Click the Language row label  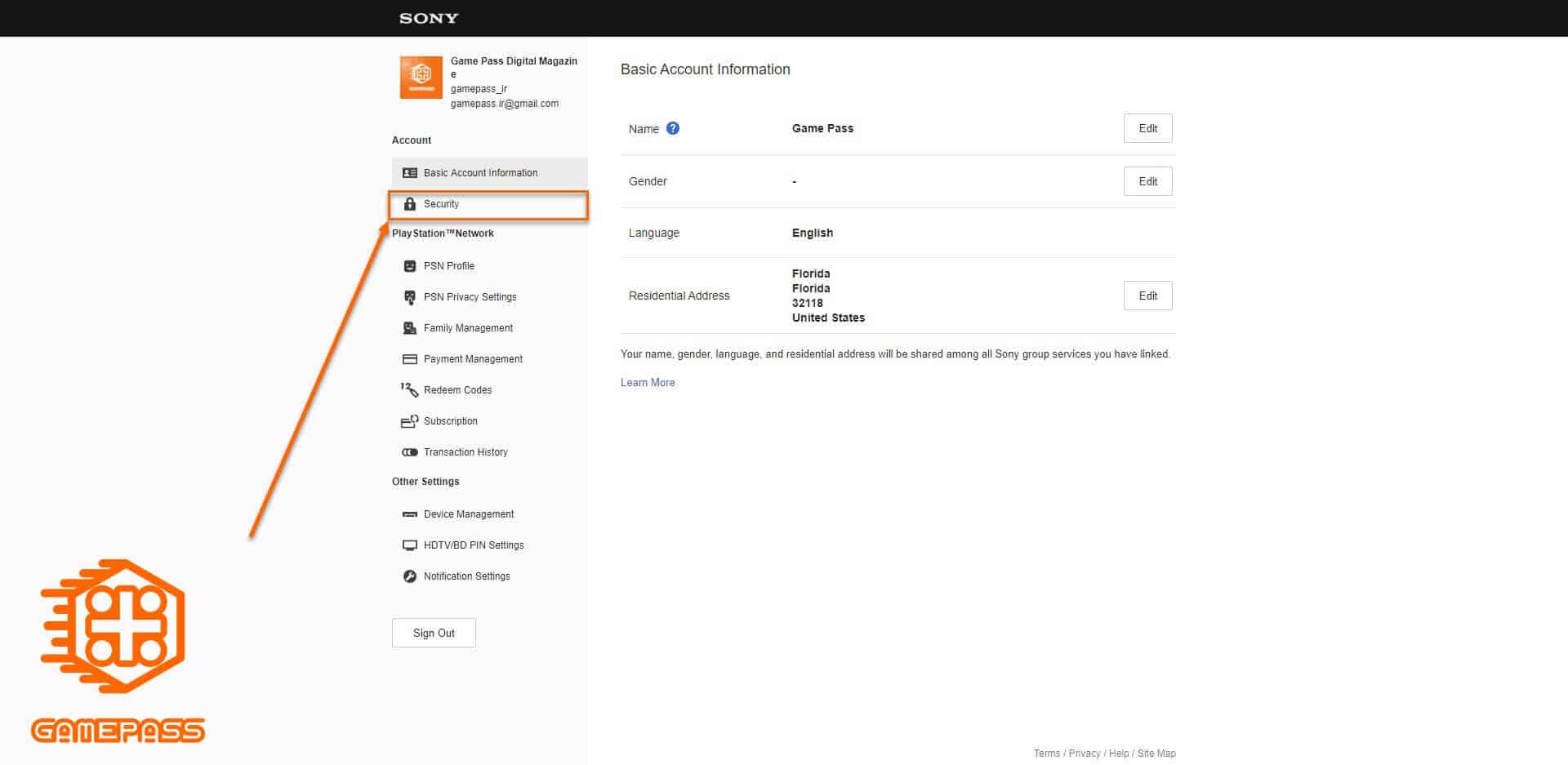[654, 233]
